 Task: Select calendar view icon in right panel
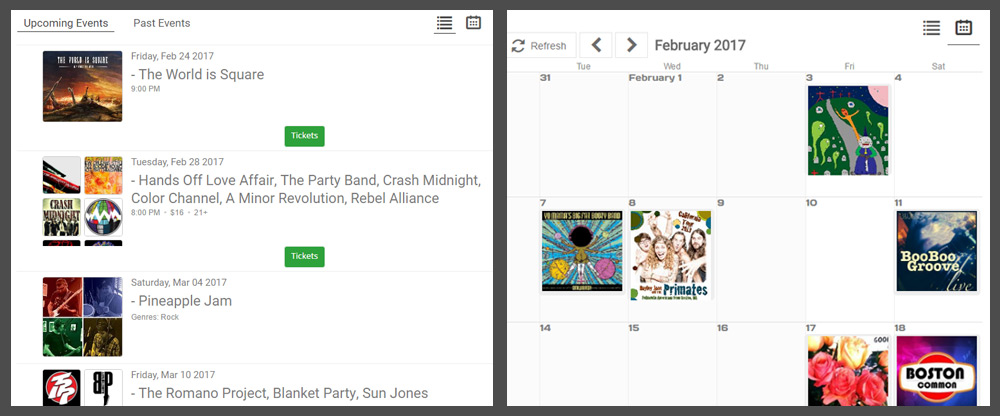[x=963, y=28]
